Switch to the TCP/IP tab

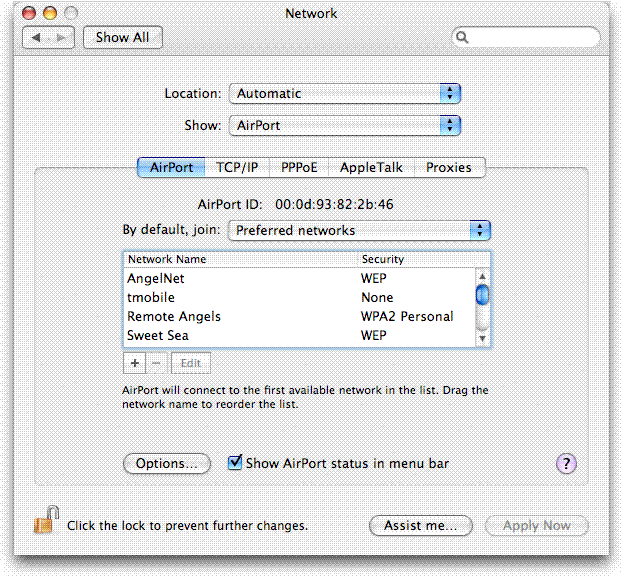click(x=237, y=167)
